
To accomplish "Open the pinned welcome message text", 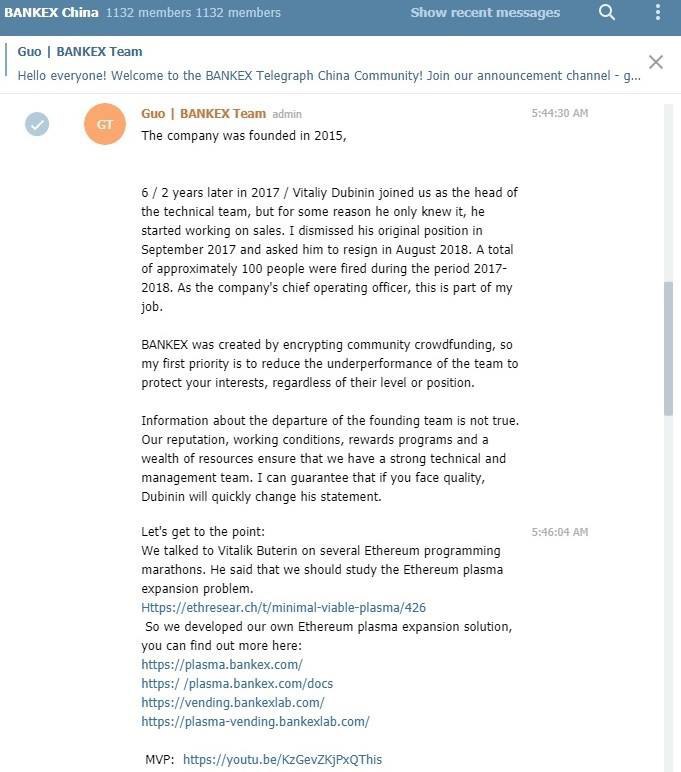I will click(x=329, y=76).
